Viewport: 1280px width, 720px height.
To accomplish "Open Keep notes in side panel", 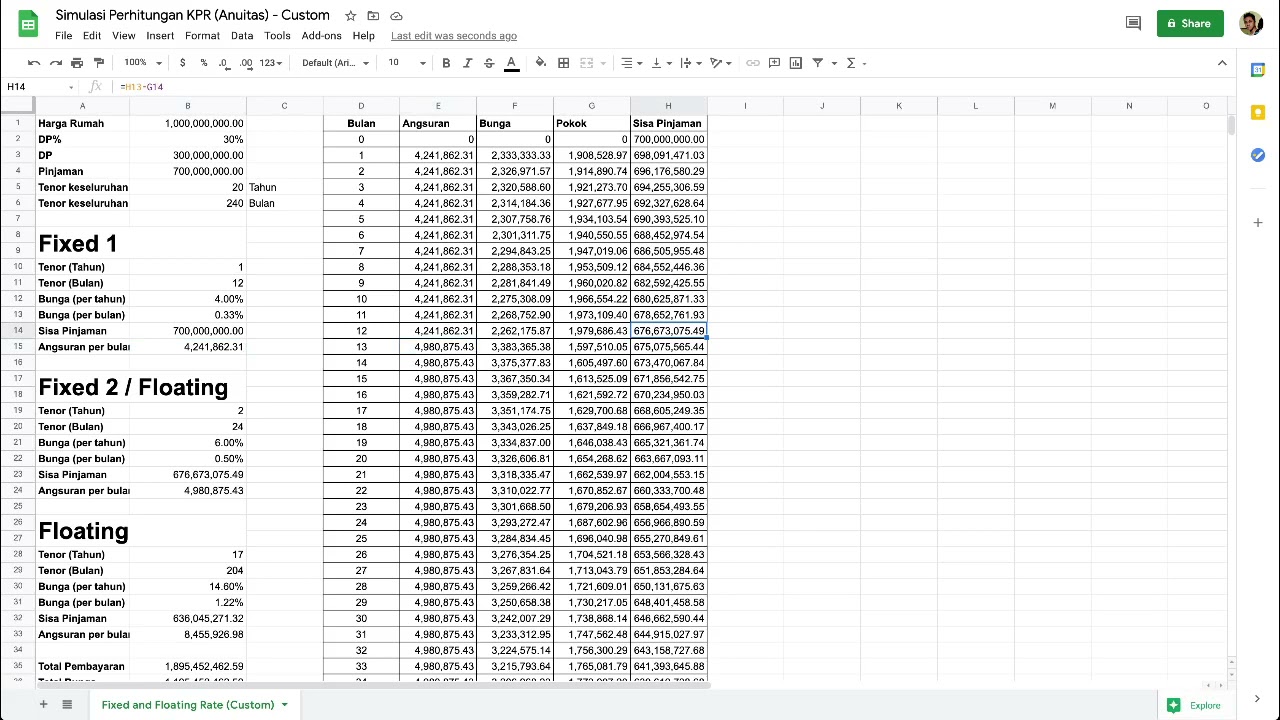I will click(x=1258, y=112).
